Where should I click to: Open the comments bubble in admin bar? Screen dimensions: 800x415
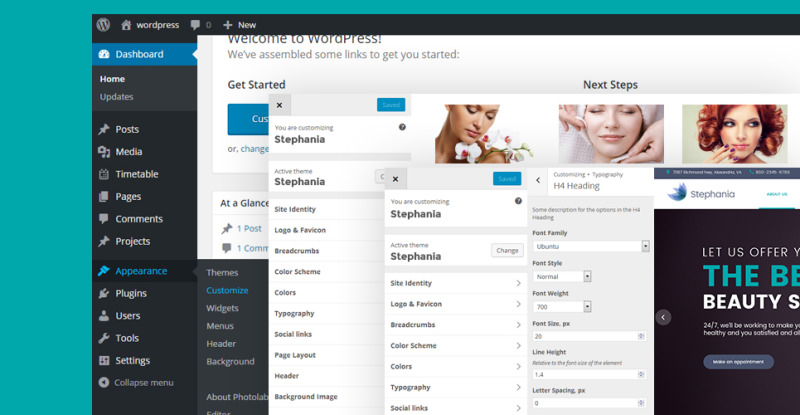click(201, 25)
